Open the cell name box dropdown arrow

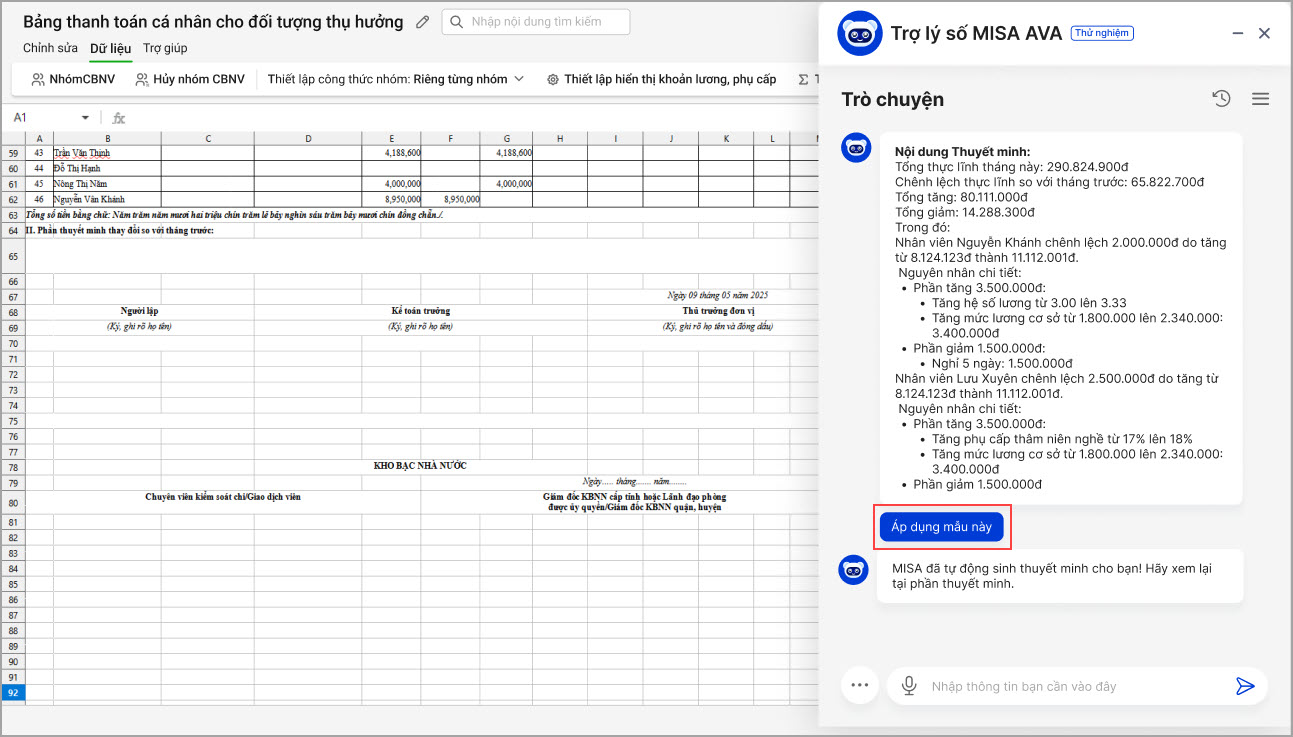click(85, 118)
